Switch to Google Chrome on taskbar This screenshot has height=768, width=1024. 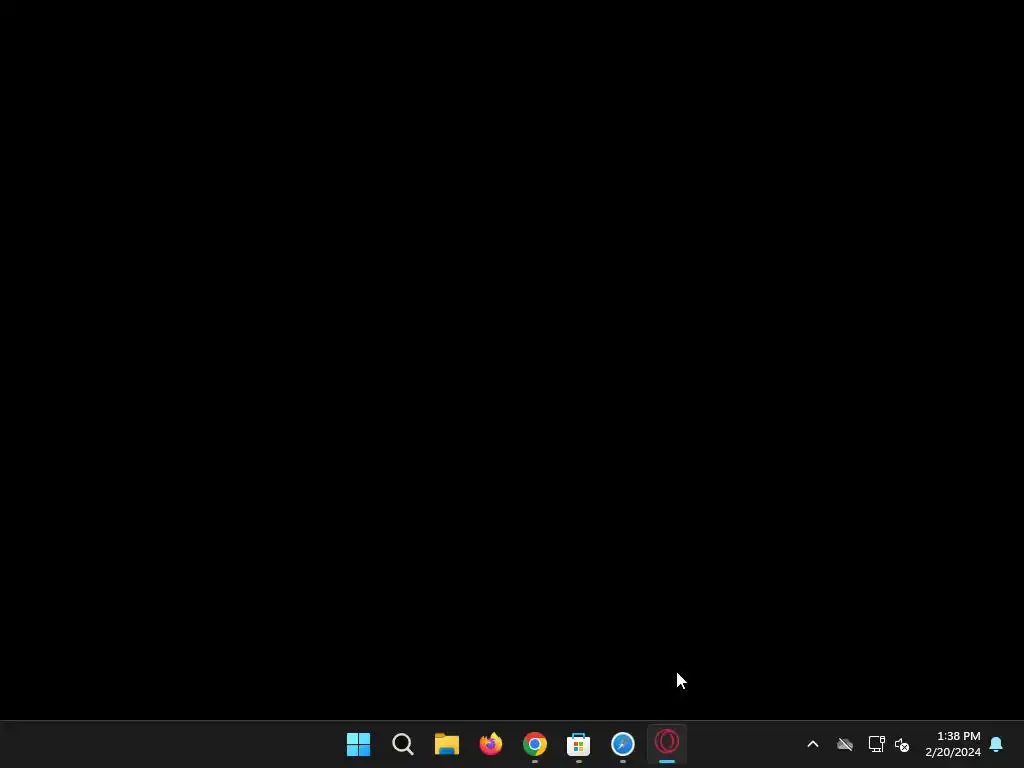coord(534,744)
